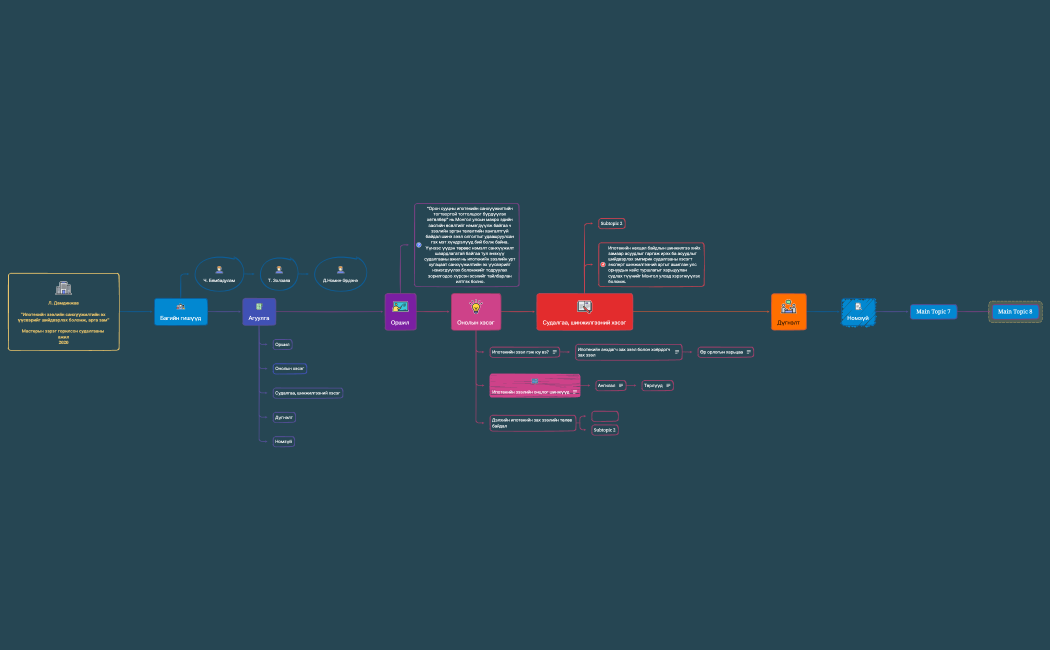Select the 'Subtopic 3' node above the red topic

pos(611,223)
